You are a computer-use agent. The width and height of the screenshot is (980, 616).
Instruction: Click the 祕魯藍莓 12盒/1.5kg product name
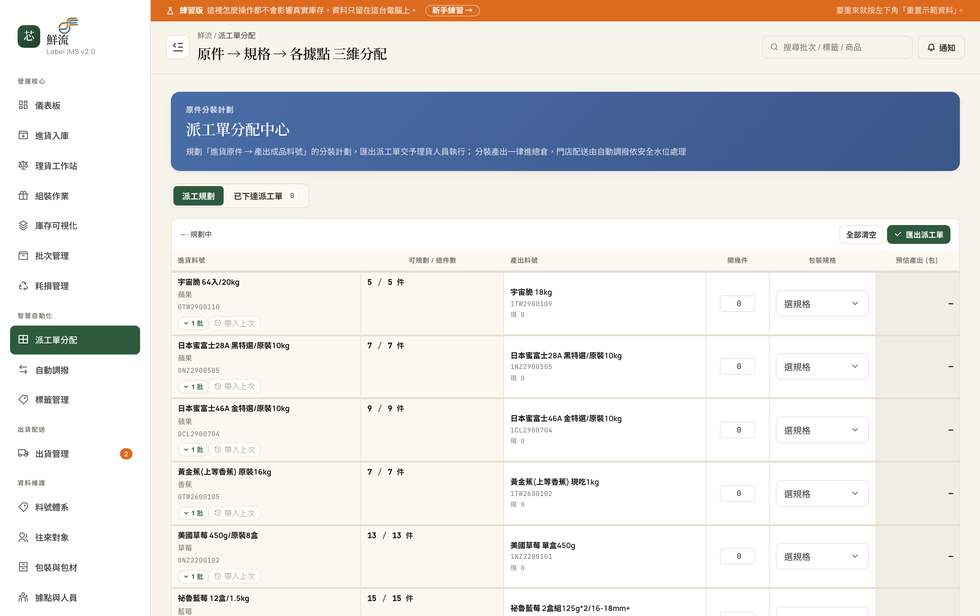(x=213, y=599)
